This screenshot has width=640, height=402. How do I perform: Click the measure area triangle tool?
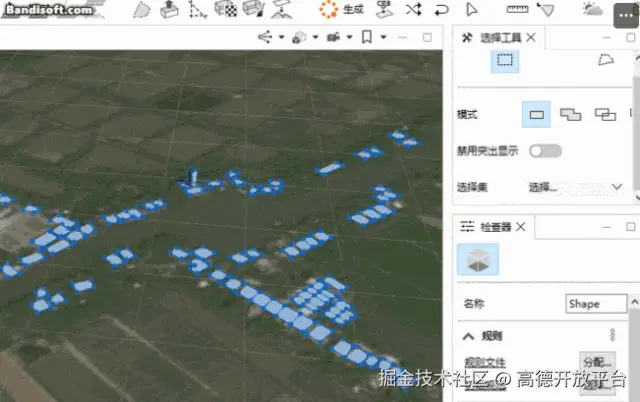(546, 9)
